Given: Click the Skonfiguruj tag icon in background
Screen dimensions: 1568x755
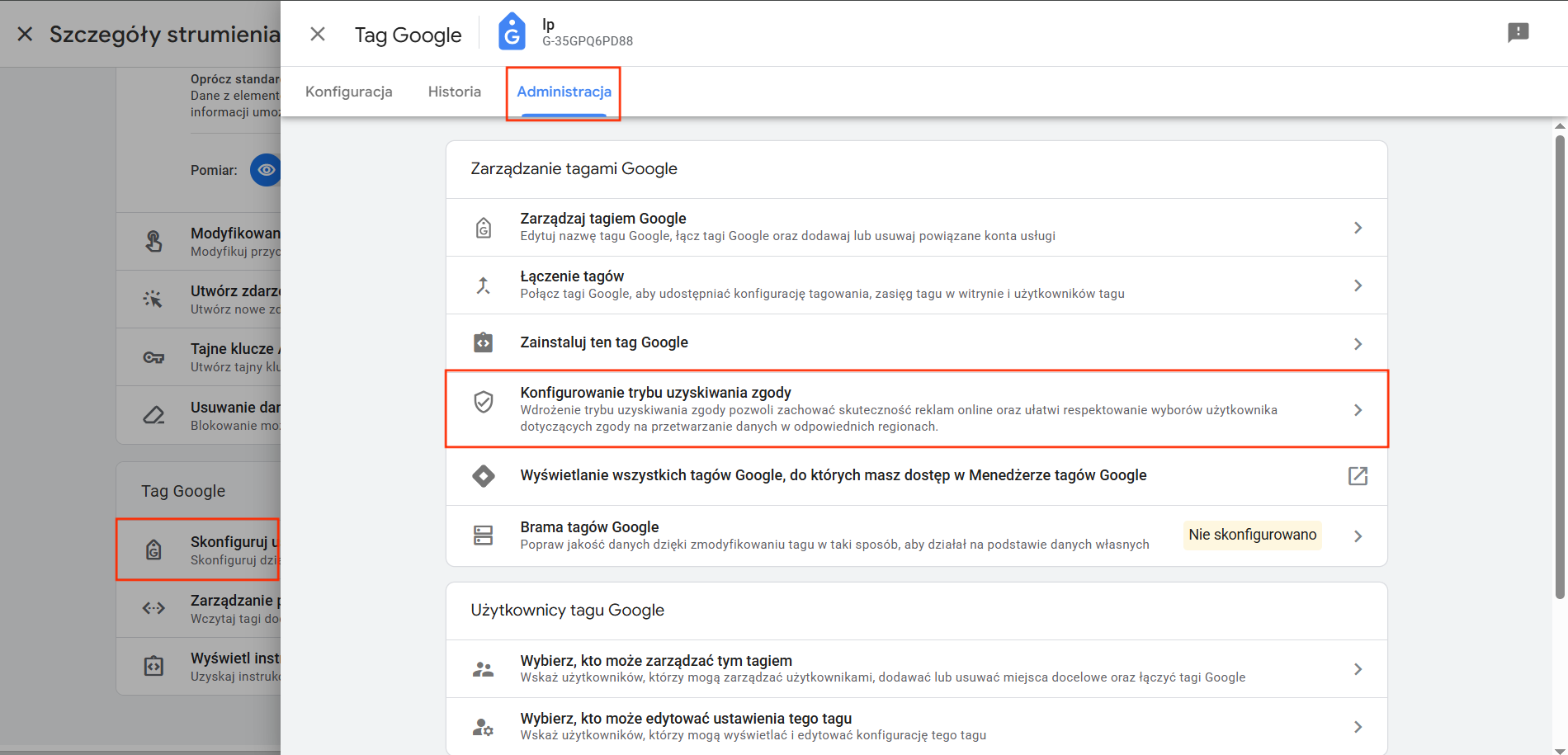Looking at the screenshot, I should point(153,550).
